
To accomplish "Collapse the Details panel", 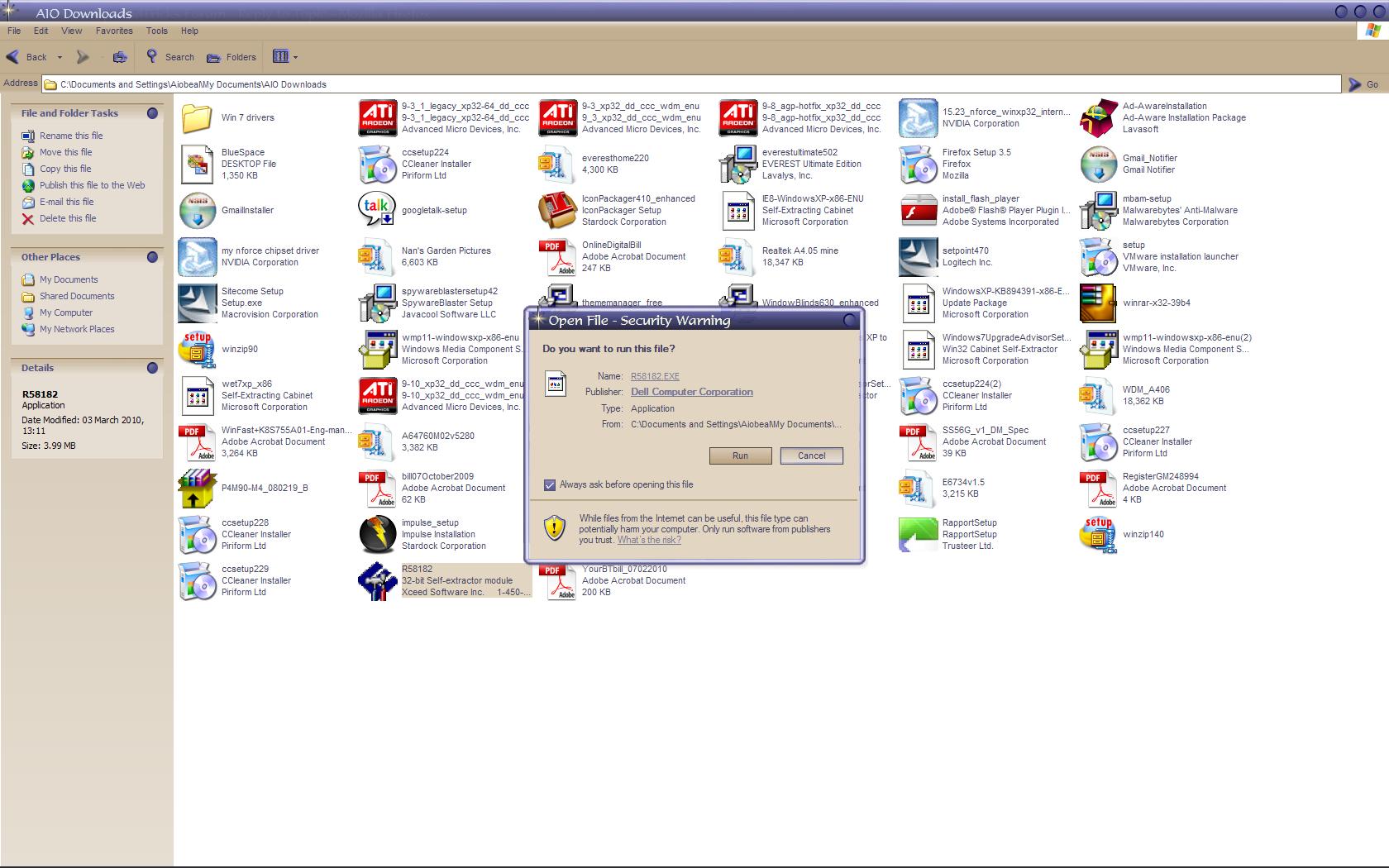I will coord(152,368).
